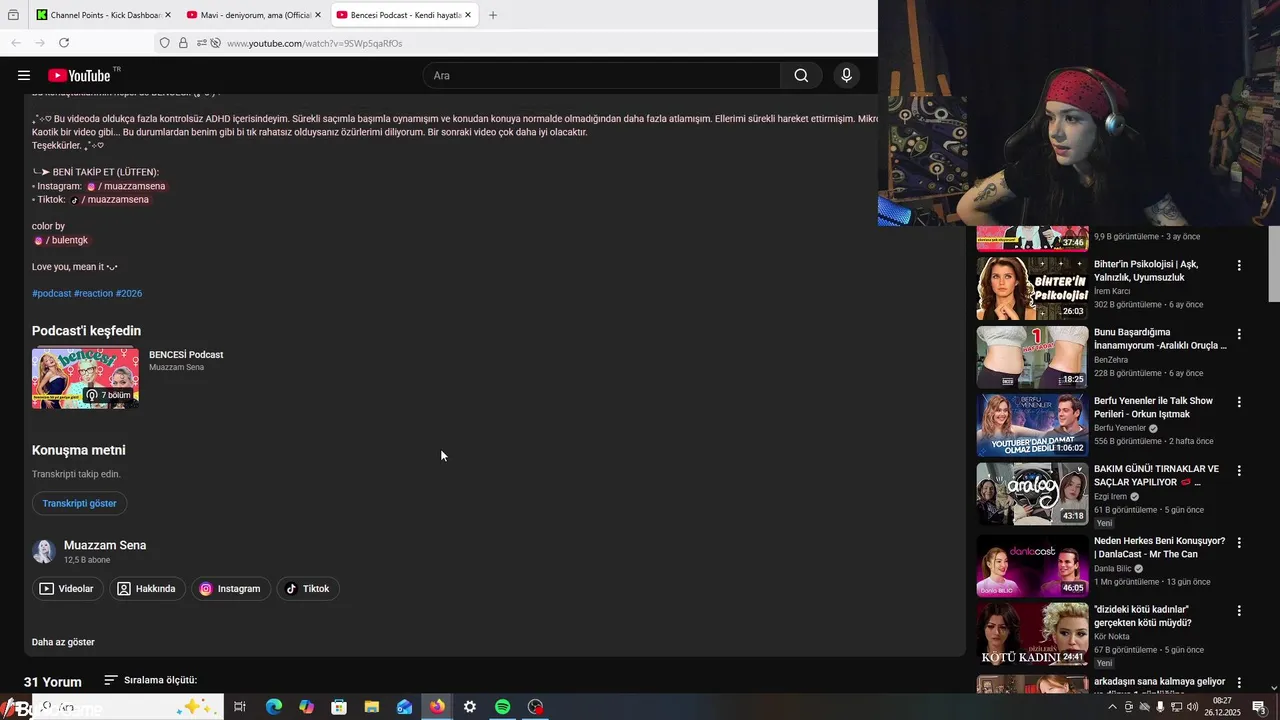Open options menu for Bihter'in Psikolojisi video
Screen dimensions: 1280x720
point(1239,266)
